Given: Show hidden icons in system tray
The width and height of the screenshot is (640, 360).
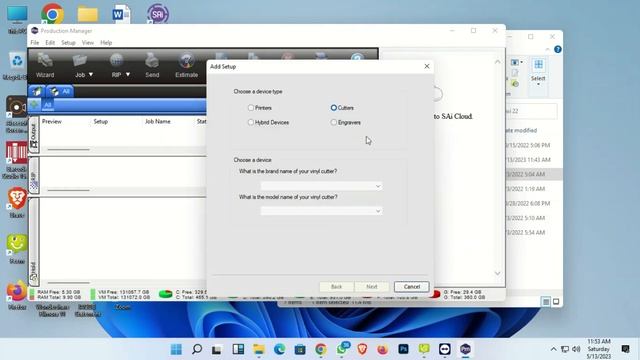Looking at the screenshot, I should point(553,349).
